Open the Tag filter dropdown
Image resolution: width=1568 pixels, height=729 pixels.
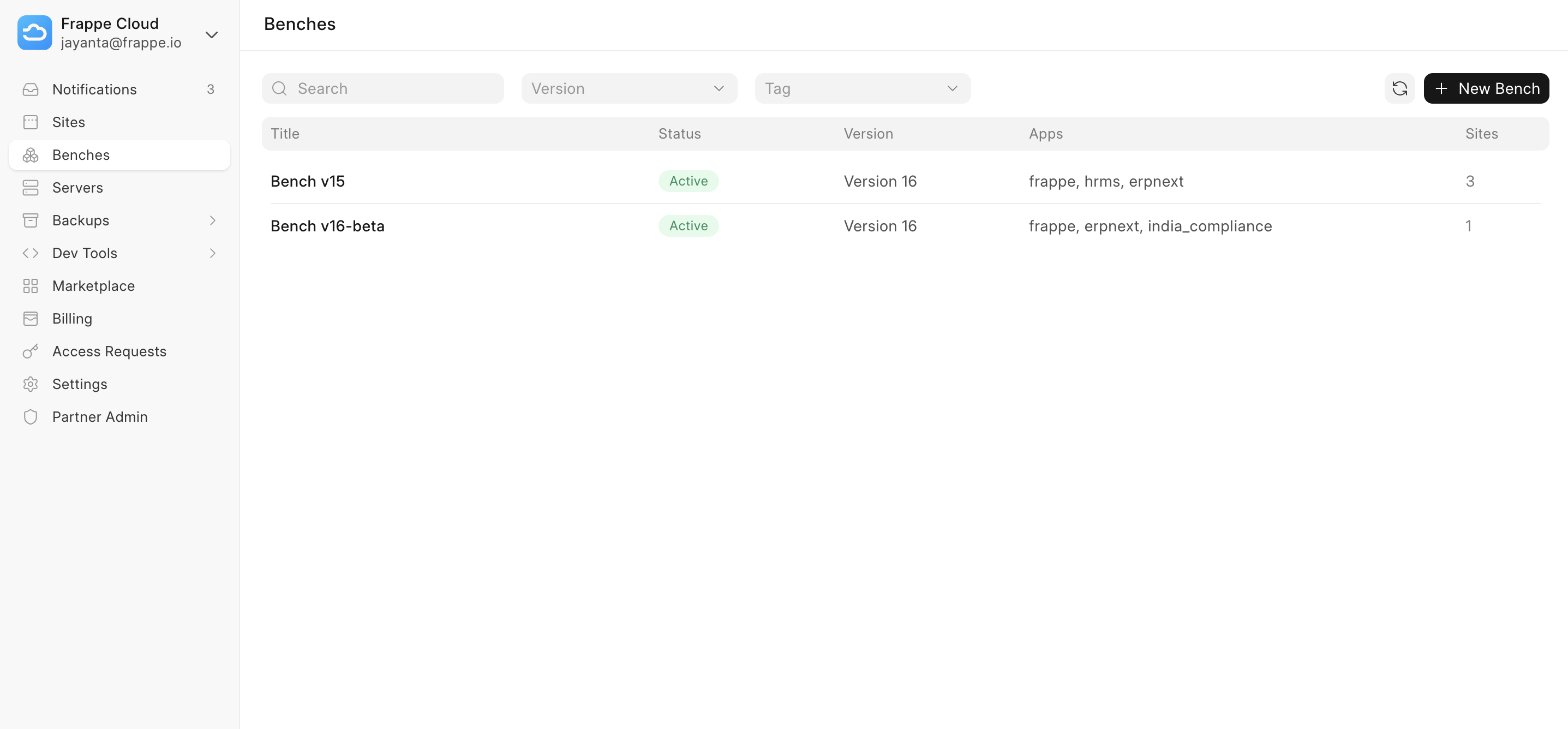coord(862,88)
